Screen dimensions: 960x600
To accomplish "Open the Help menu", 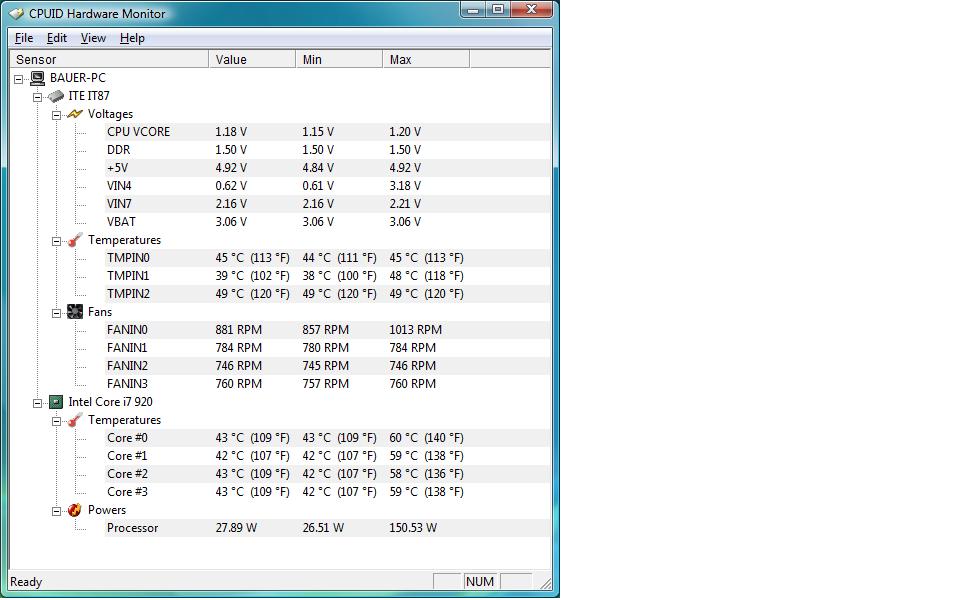I will pyautogui.click(x=132, y=38).
